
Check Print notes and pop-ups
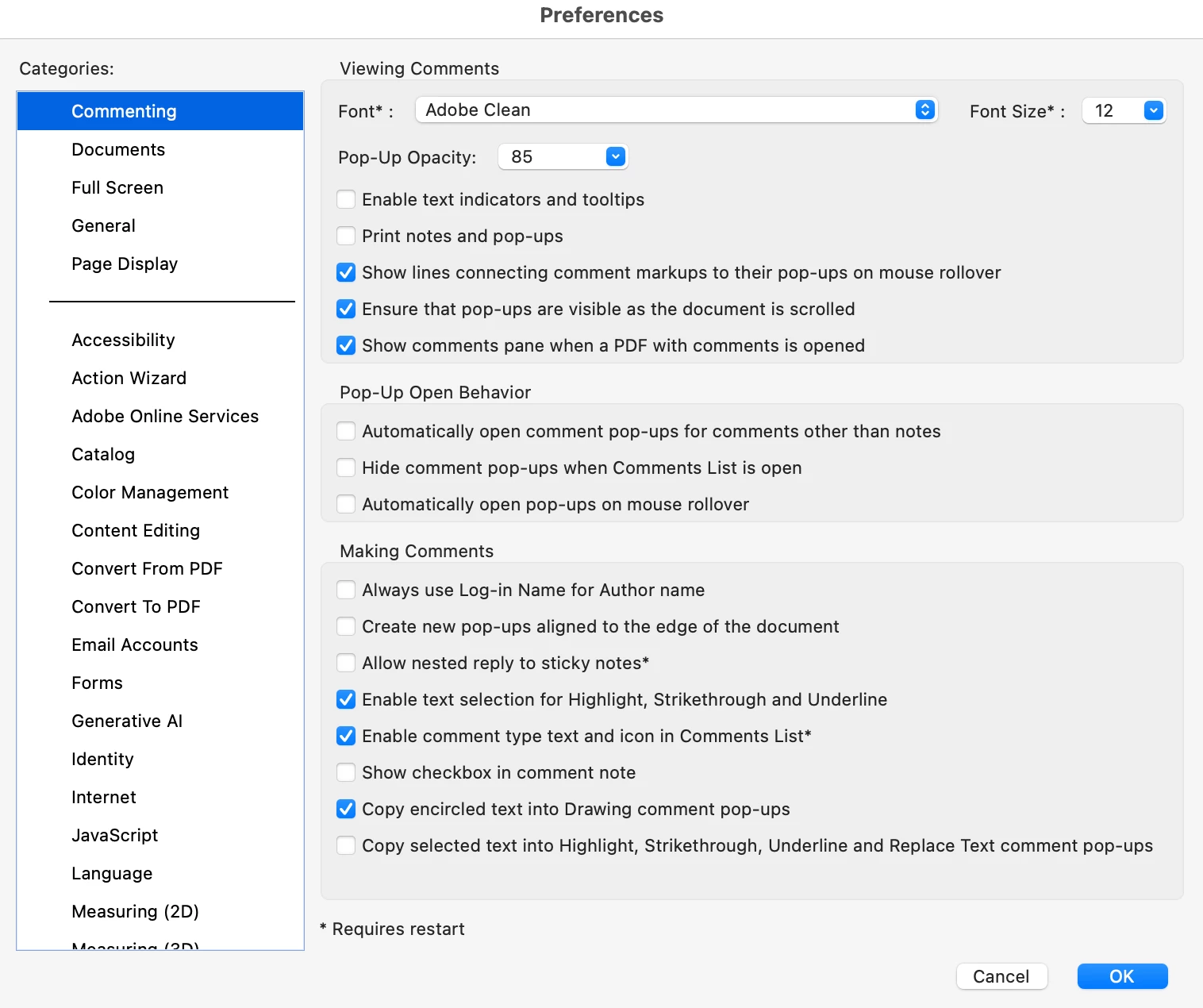click(346, 236)
